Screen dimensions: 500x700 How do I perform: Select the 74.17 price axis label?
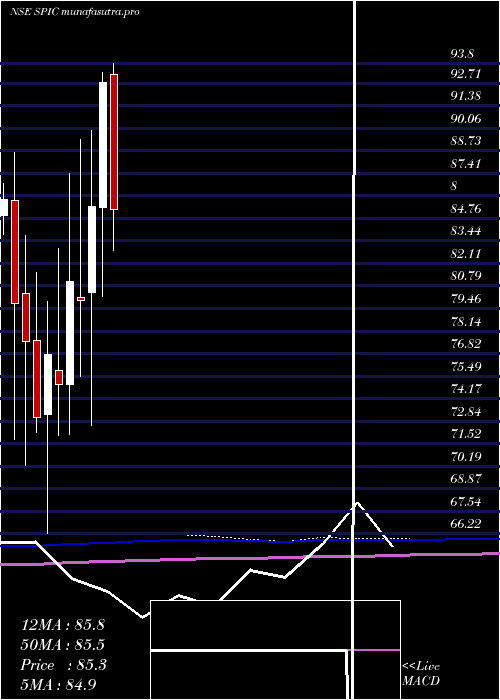click(x=466, y=389)
